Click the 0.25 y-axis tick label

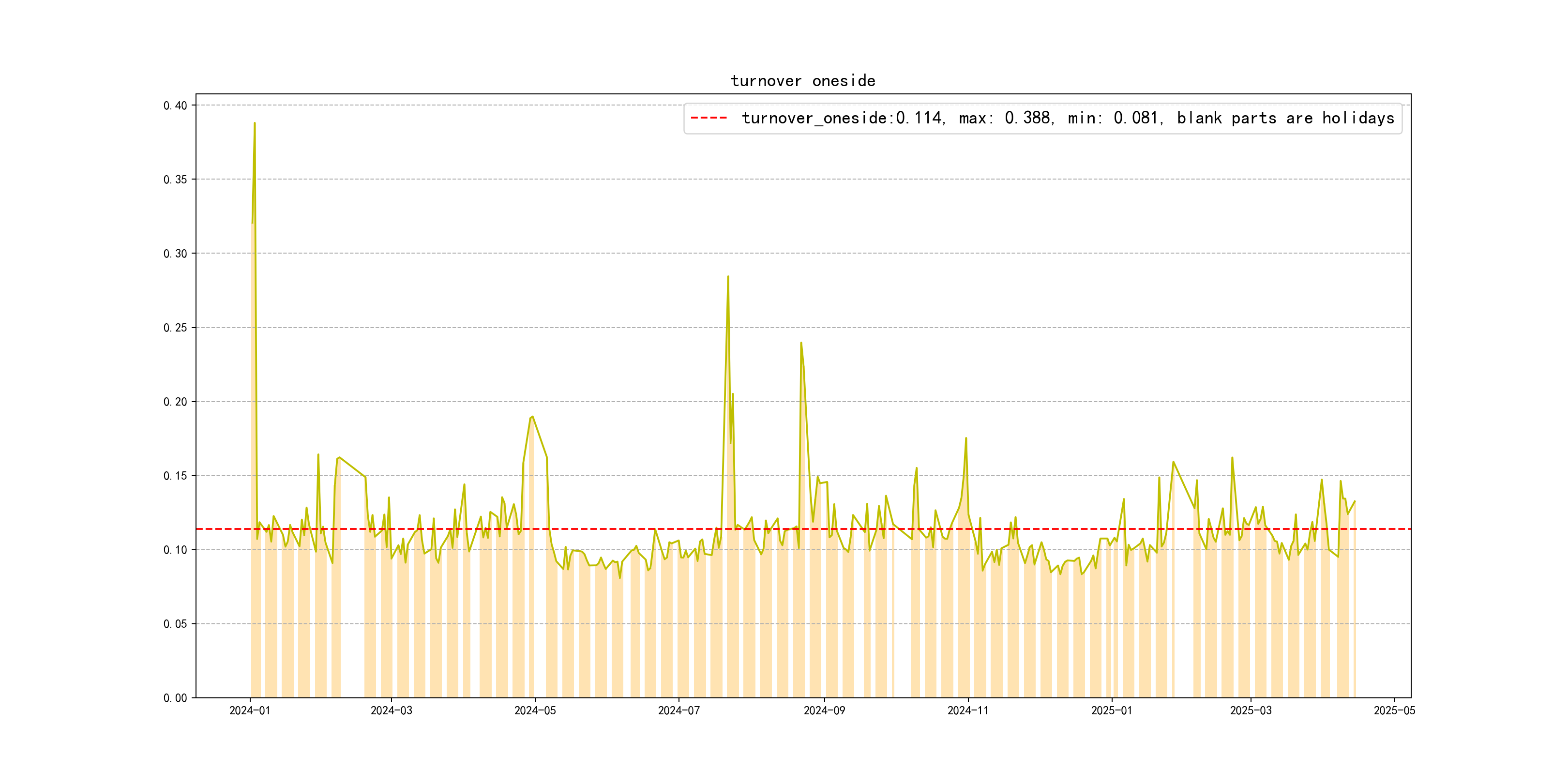[x=175, y=328]
